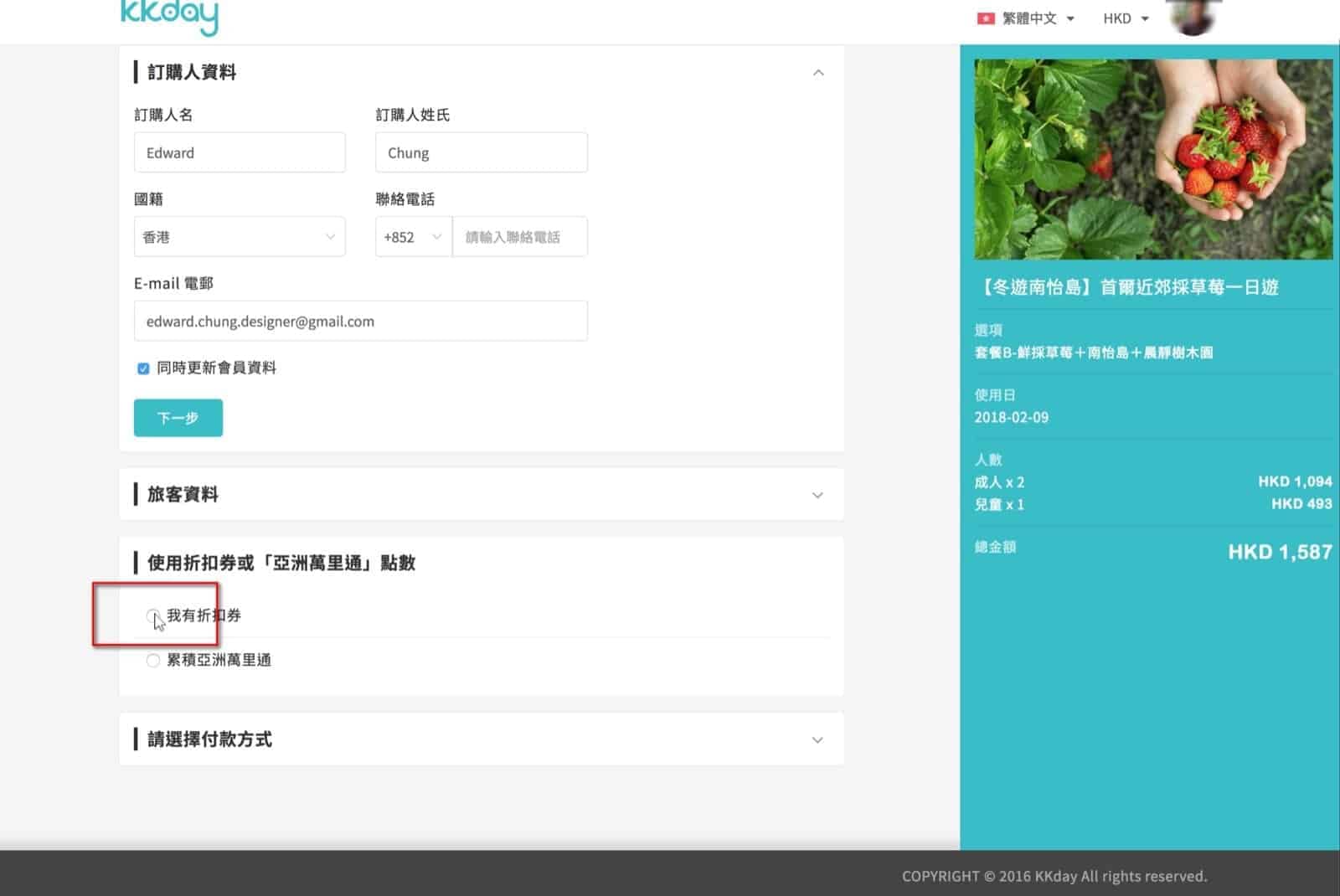
Task: Click the Hong Kong flag icon
Action: click(x=985, y=18)
